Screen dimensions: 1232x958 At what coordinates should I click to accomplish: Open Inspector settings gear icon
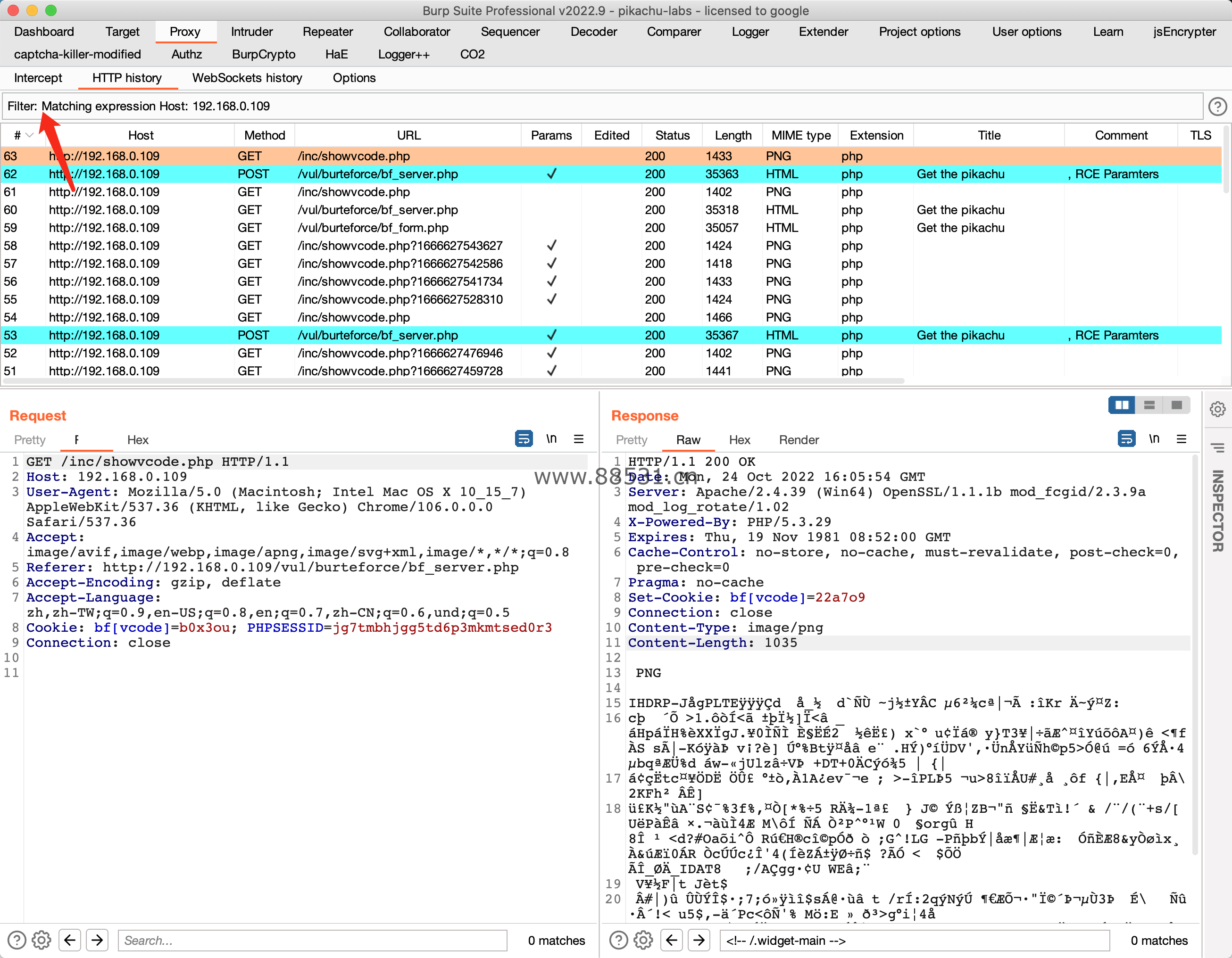point(1217,409)
